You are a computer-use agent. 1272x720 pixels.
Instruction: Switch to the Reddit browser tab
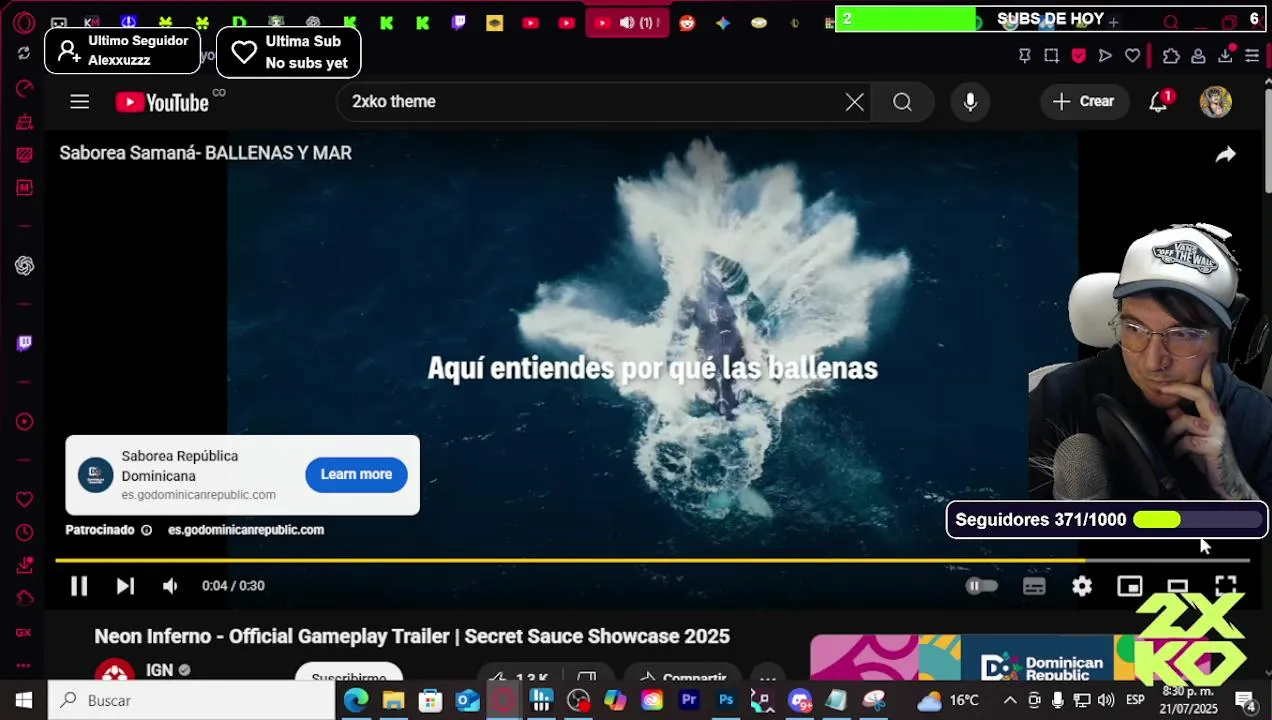tap(687, 22)
